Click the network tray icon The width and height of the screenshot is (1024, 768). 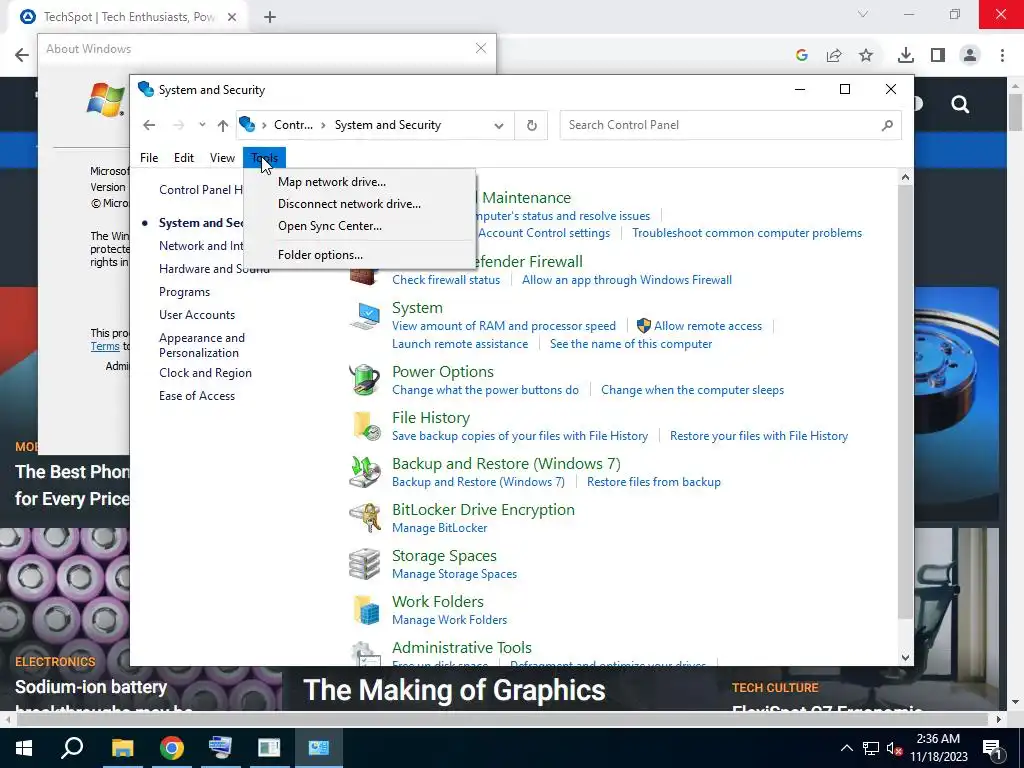pyautogui.click(x=871, y=748)
